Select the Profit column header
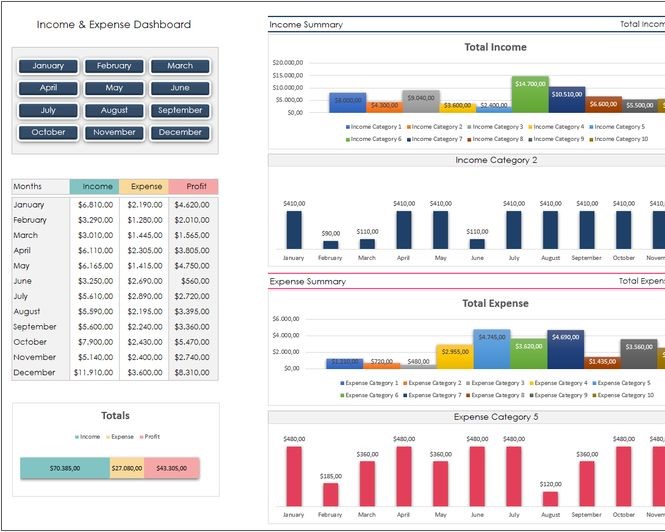 (193, 187)
